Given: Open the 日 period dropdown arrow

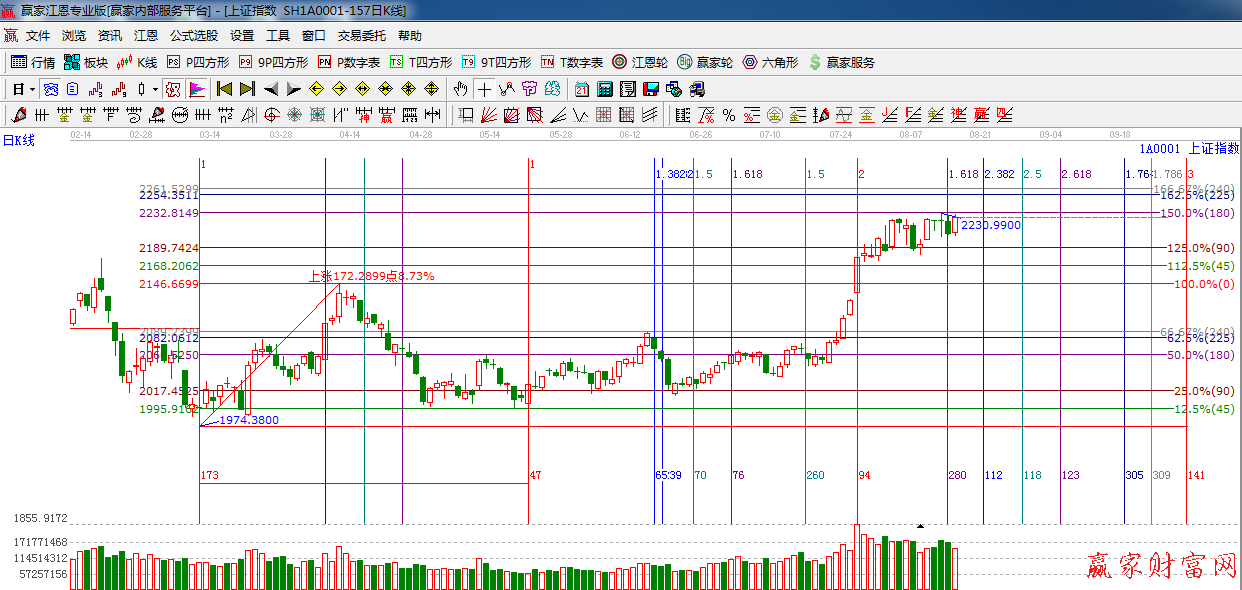Looking at the screenshot, I should coord(32,89).
